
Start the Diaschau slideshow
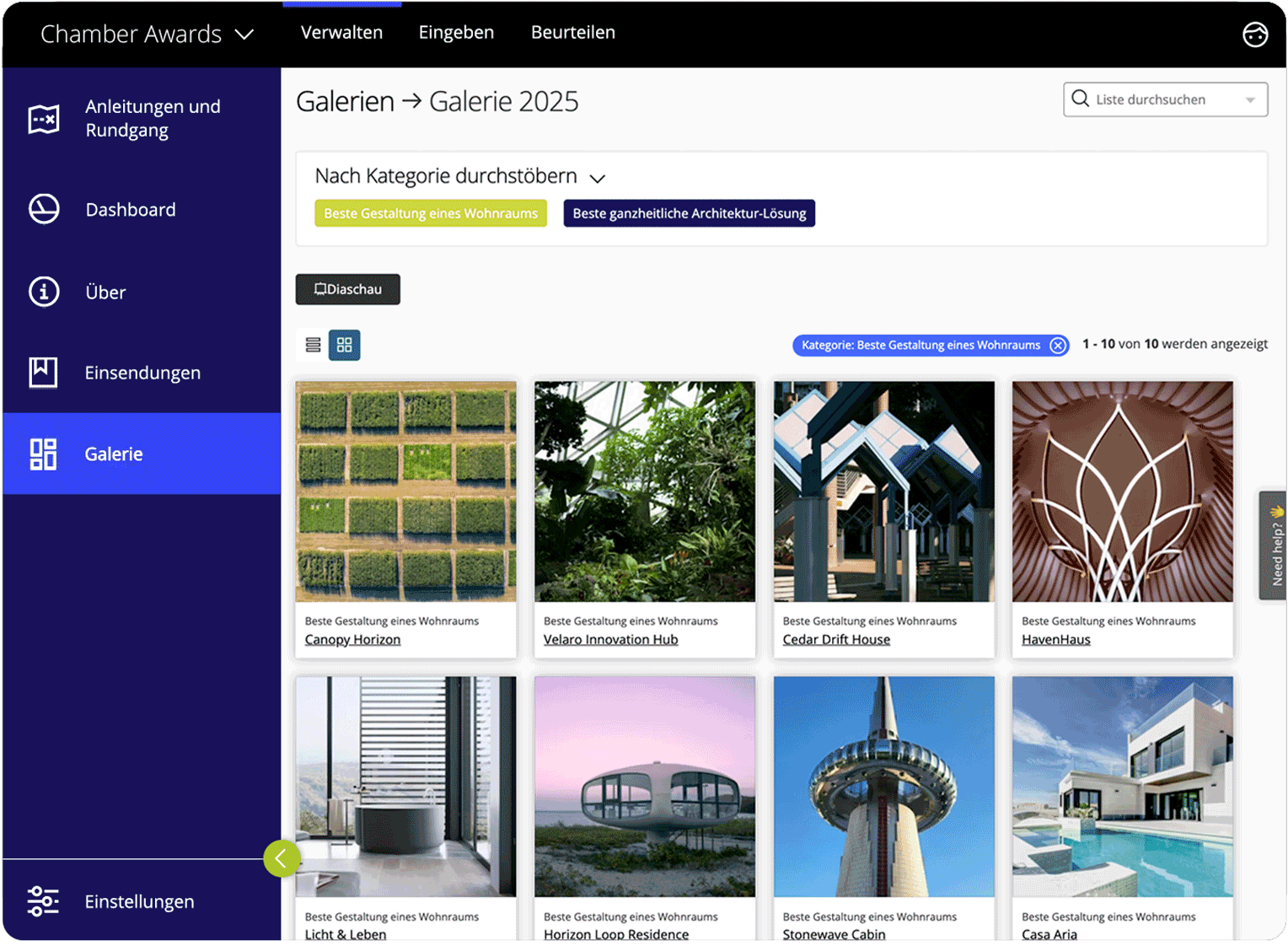pos(347,289)
